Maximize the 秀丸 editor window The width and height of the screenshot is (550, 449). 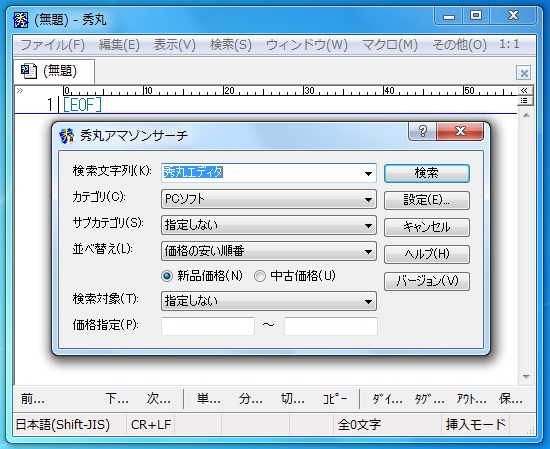point(476,16)
